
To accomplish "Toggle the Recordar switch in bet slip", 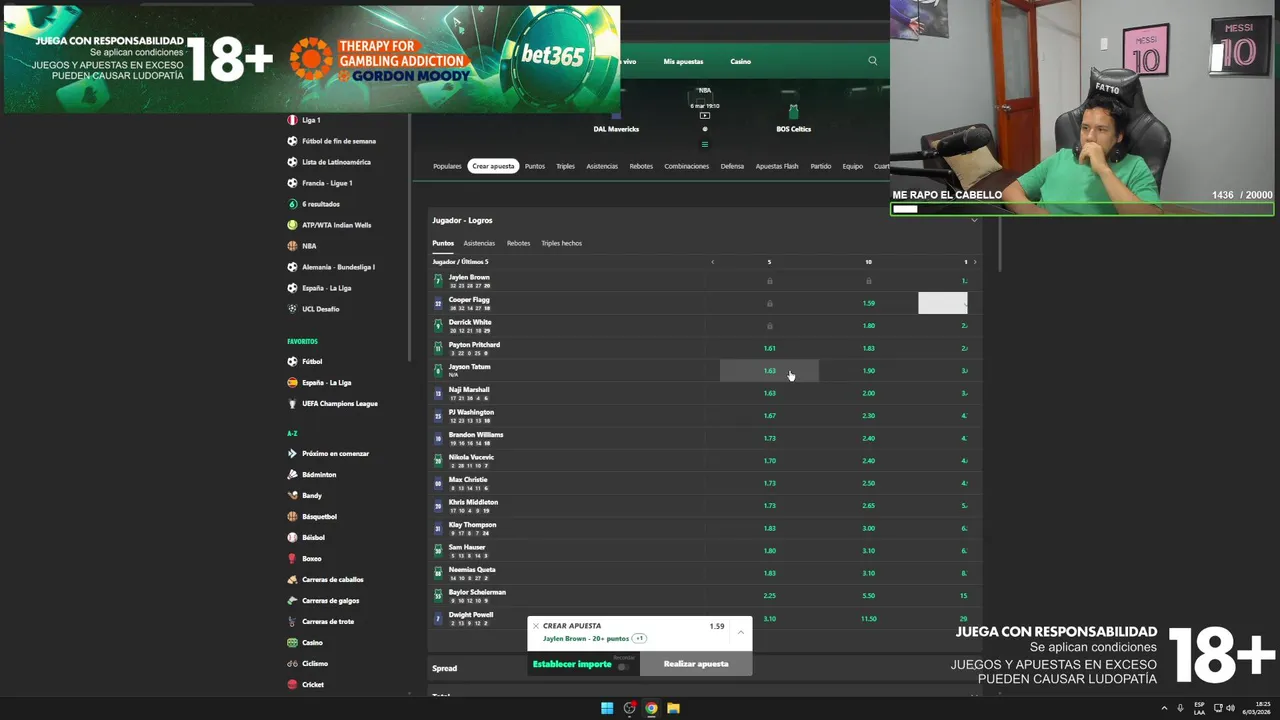I will pyautogui.click(x=623, y=666).
